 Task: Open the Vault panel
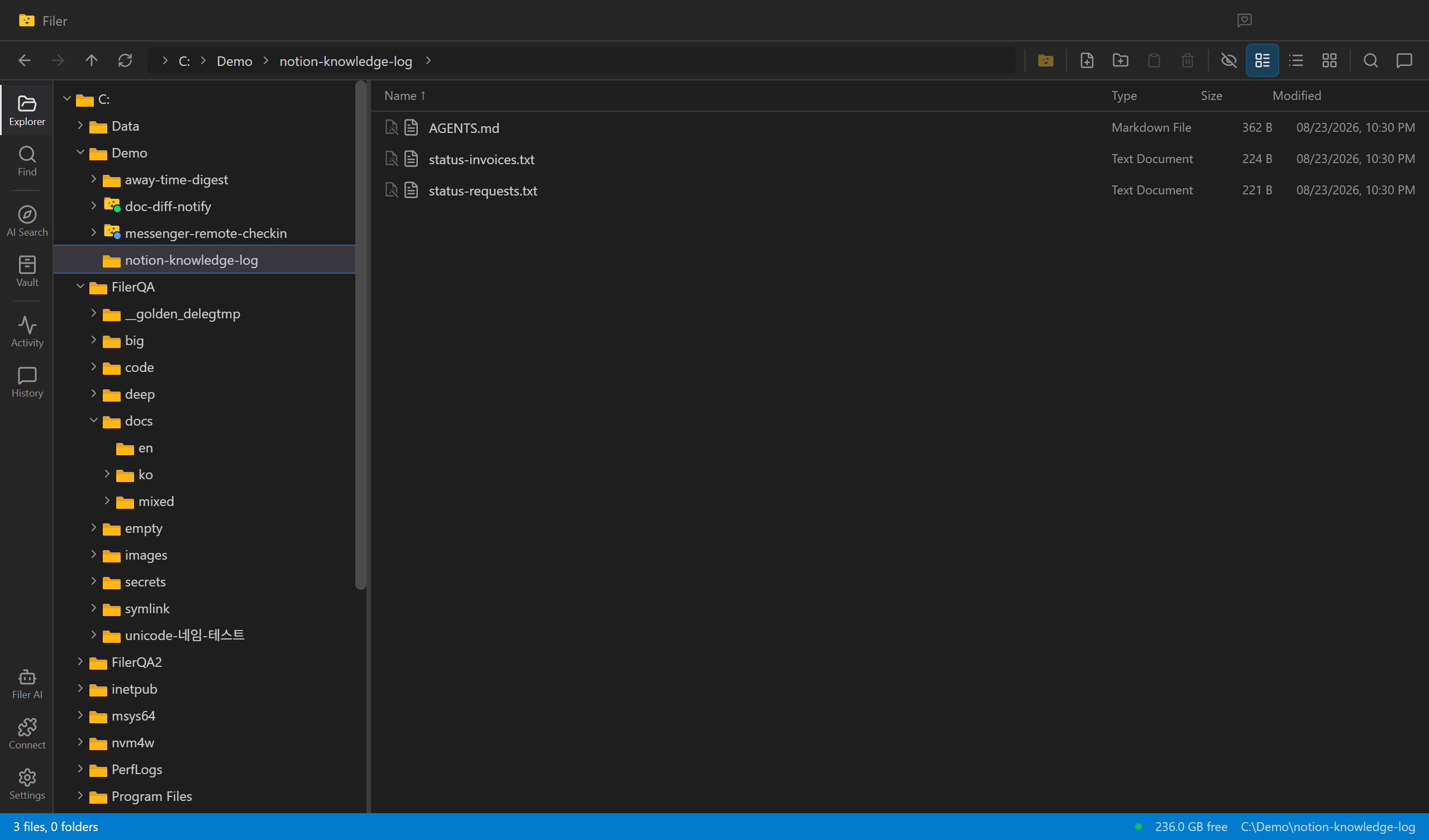click(27, 271)
